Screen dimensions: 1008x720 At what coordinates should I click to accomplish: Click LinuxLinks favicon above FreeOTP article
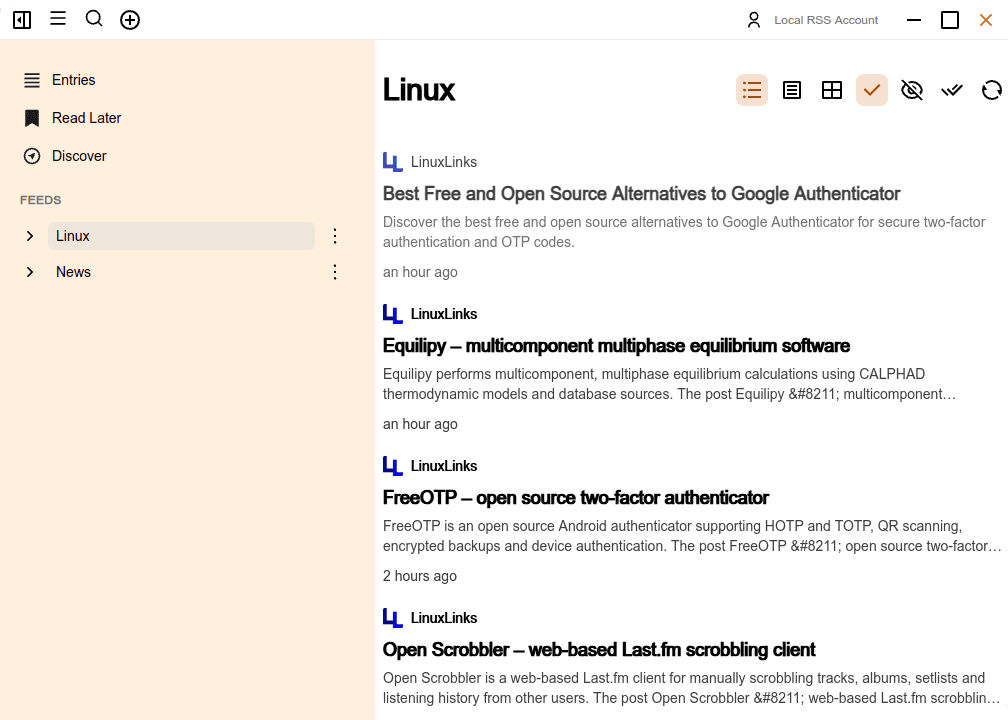click(392, 466)
